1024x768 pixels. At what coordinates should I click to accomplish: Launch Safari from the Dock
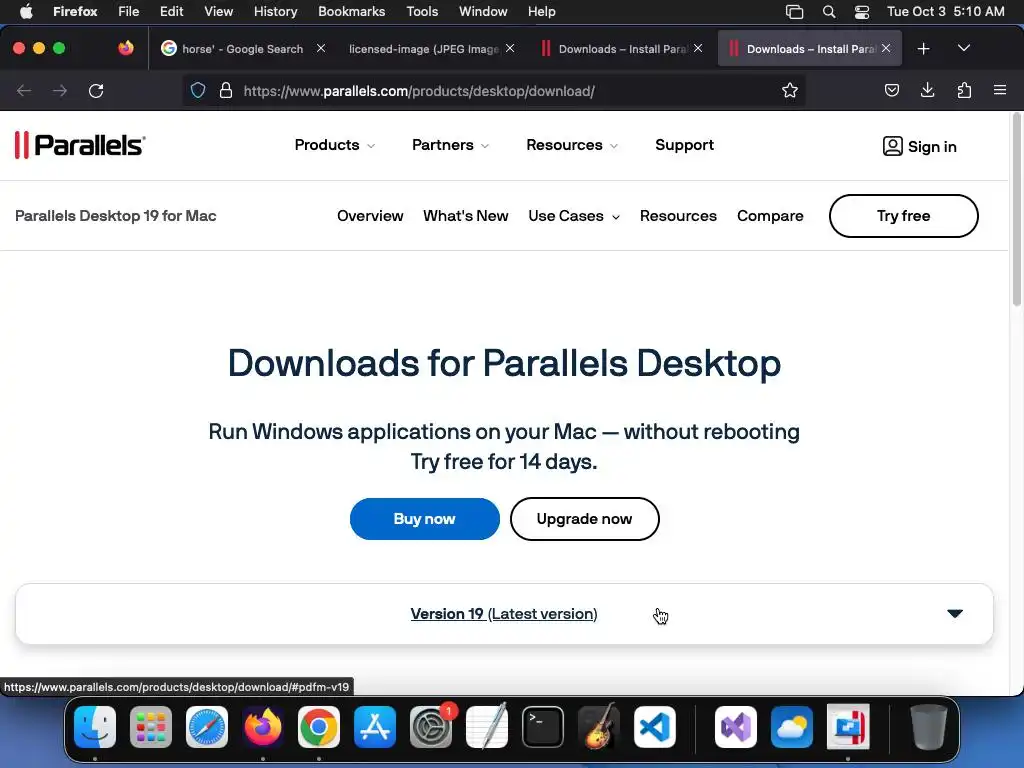click(207, 727)
